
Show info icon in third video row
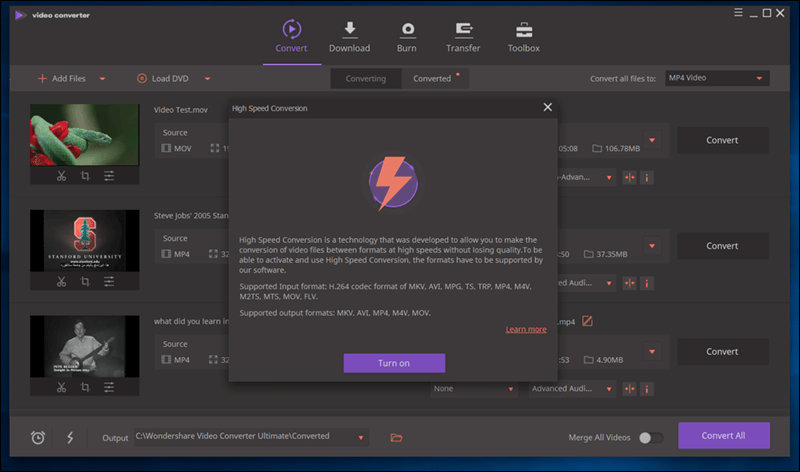[647, 389]
